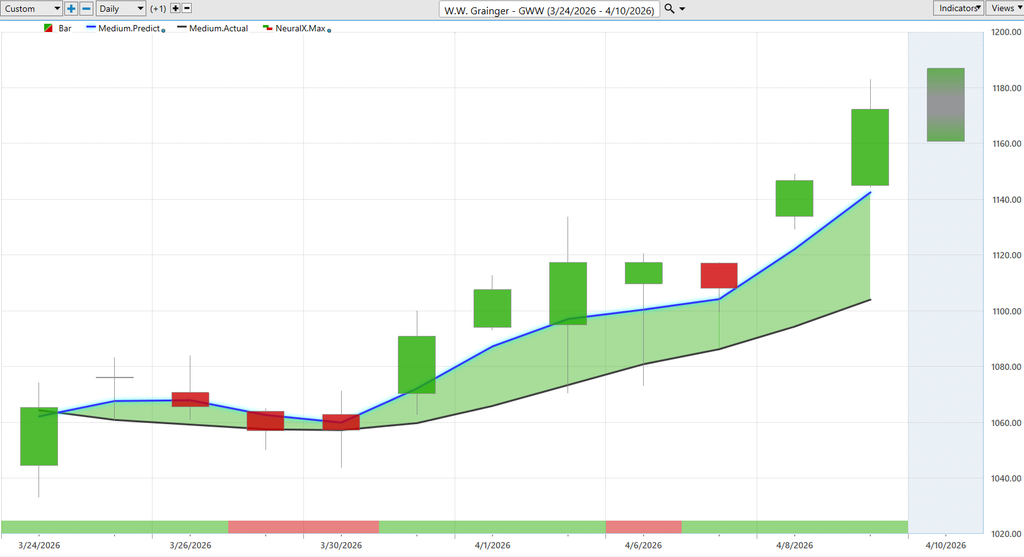Viewport: 1024px width, 557px height.
Task: Click the blue Medium.Predict legend line icon
Action: [90, 29]
